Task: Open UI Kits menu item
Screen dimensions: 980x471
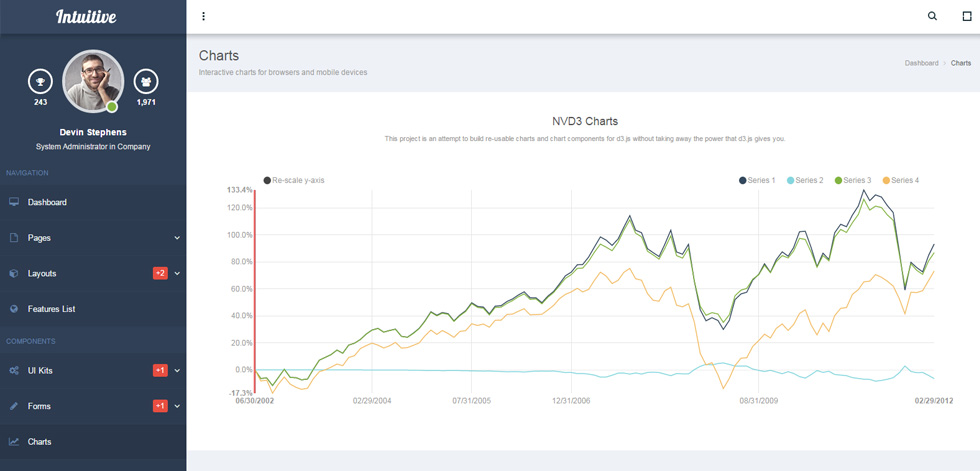Action: pyautogui.click(x=93, y=370)
